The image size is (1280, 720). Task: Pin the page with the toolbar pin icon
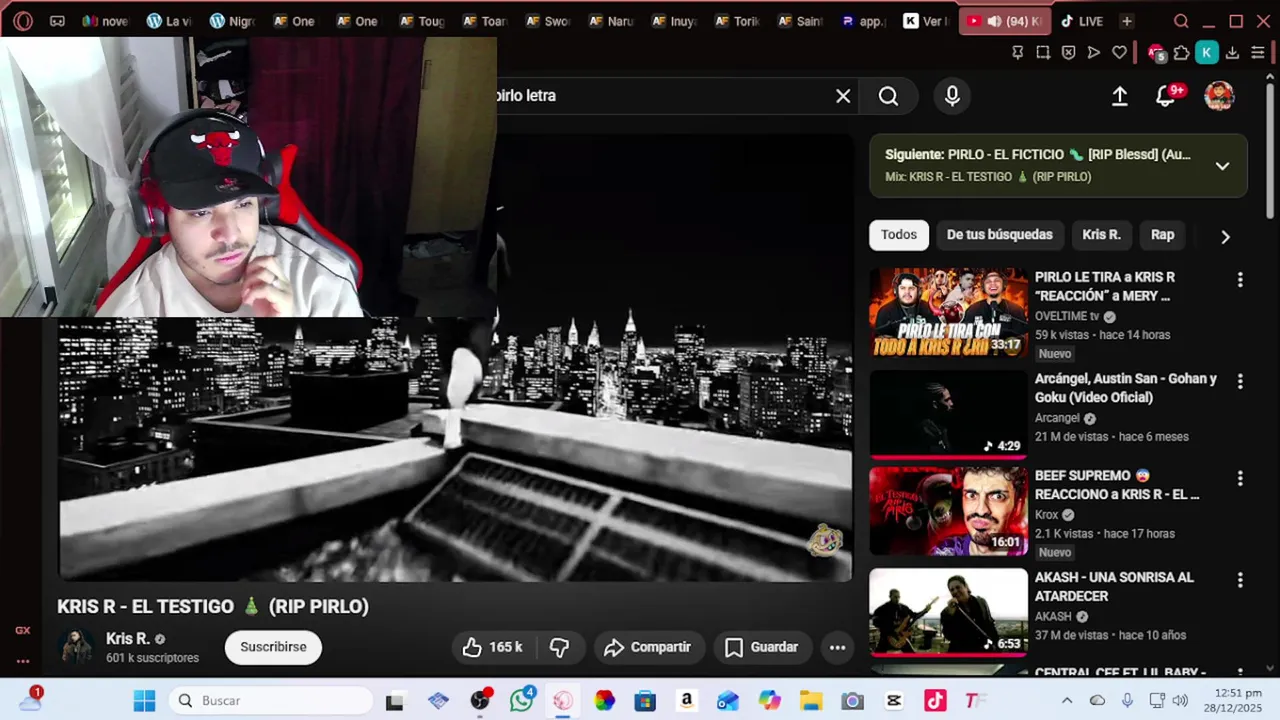(1017, 53)
